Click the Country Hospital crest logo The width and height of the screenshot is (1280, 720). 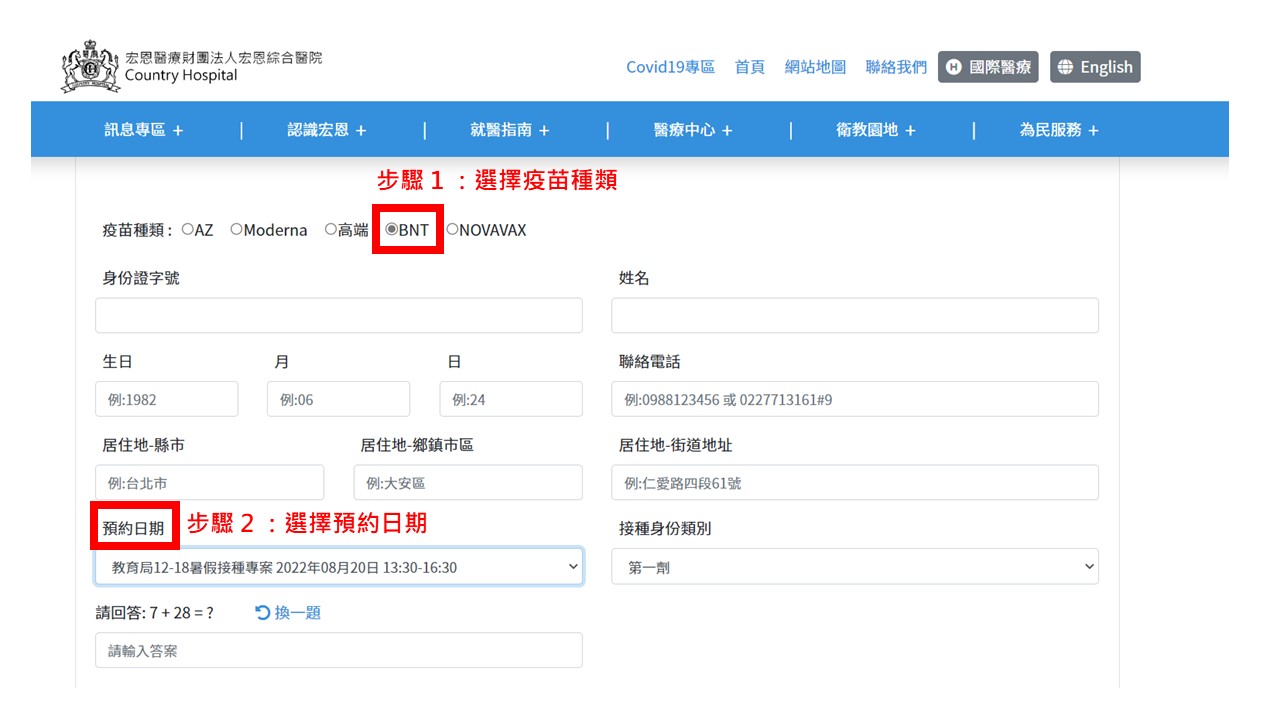coord(90,68)
